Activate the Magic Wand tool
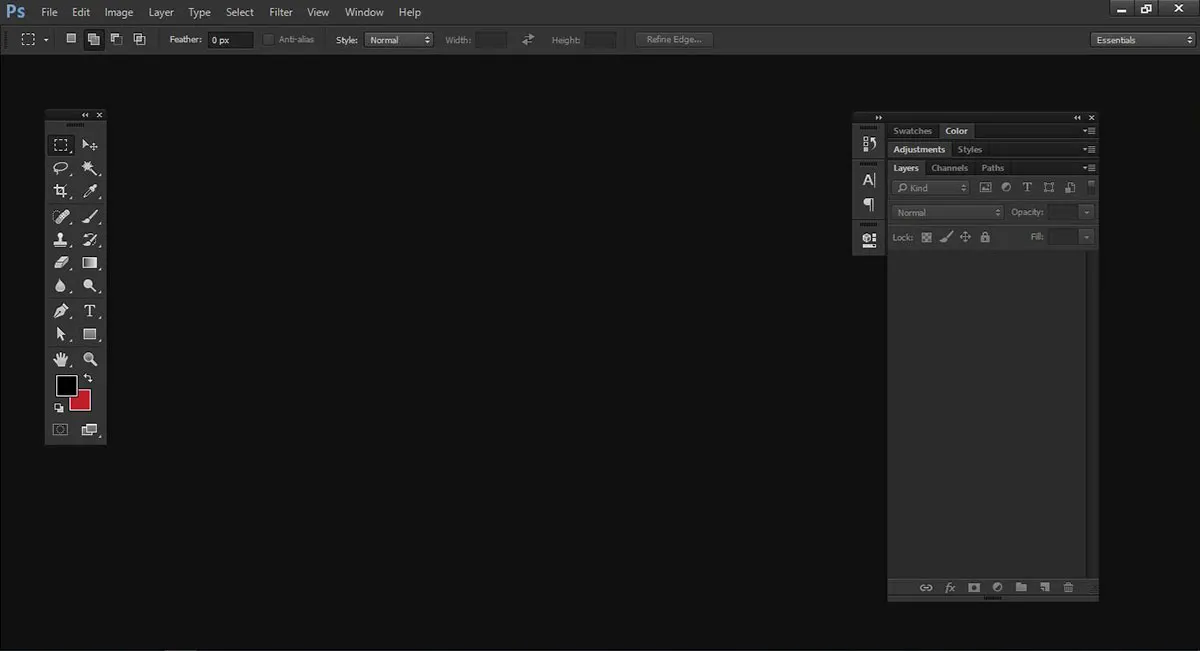The image size is (1200, 651). point(89,168)
